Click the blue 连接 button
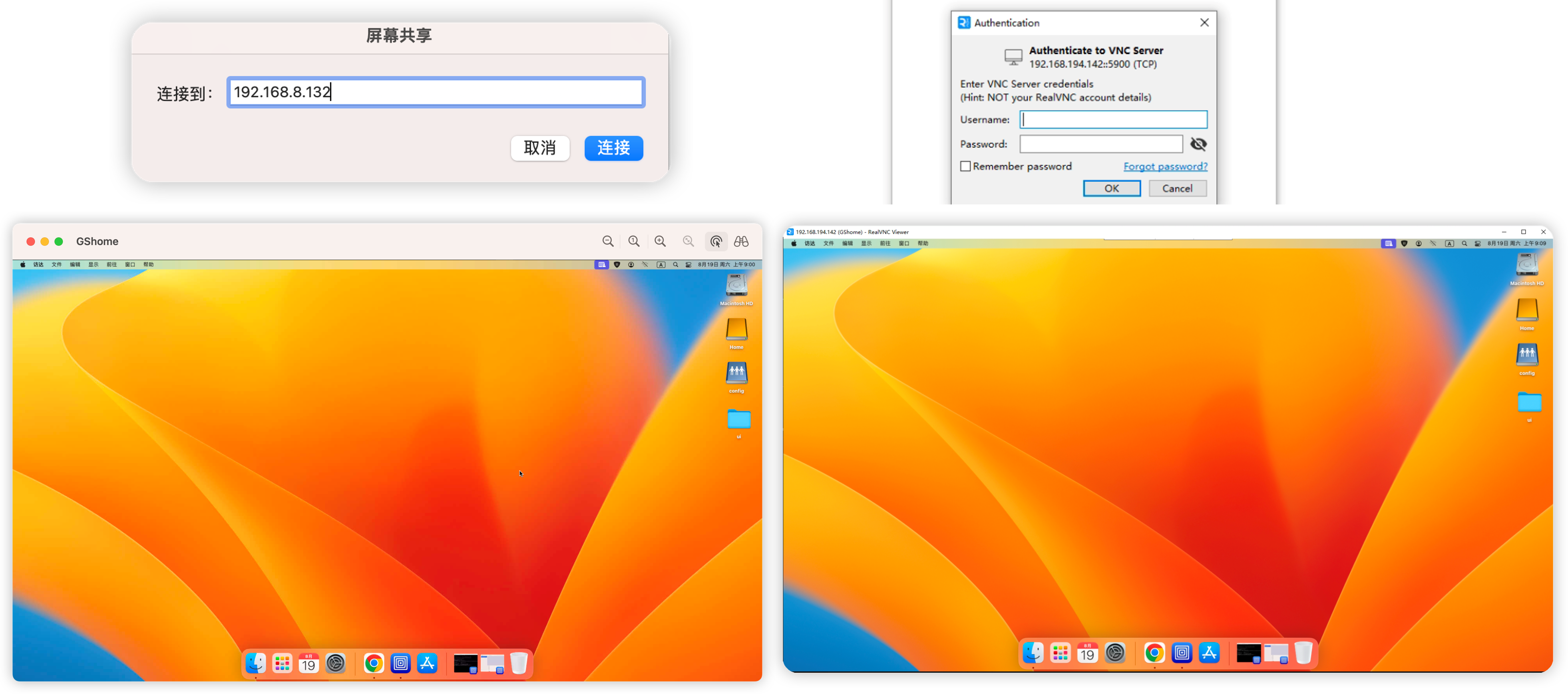Image resolution: width=1568 pixels, height=694 pixels. (x=613, y=148)
